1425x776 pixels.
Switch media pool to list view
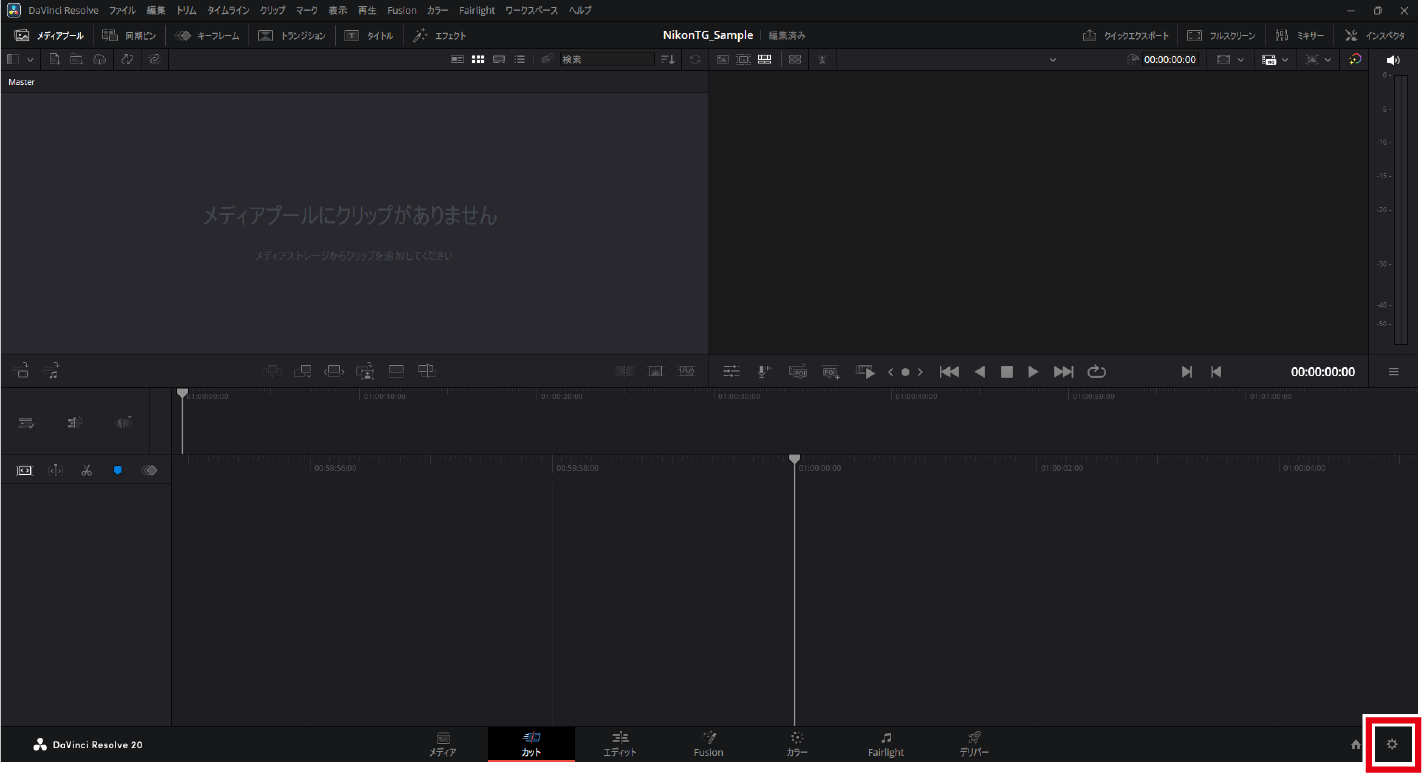tap(520, 60)
